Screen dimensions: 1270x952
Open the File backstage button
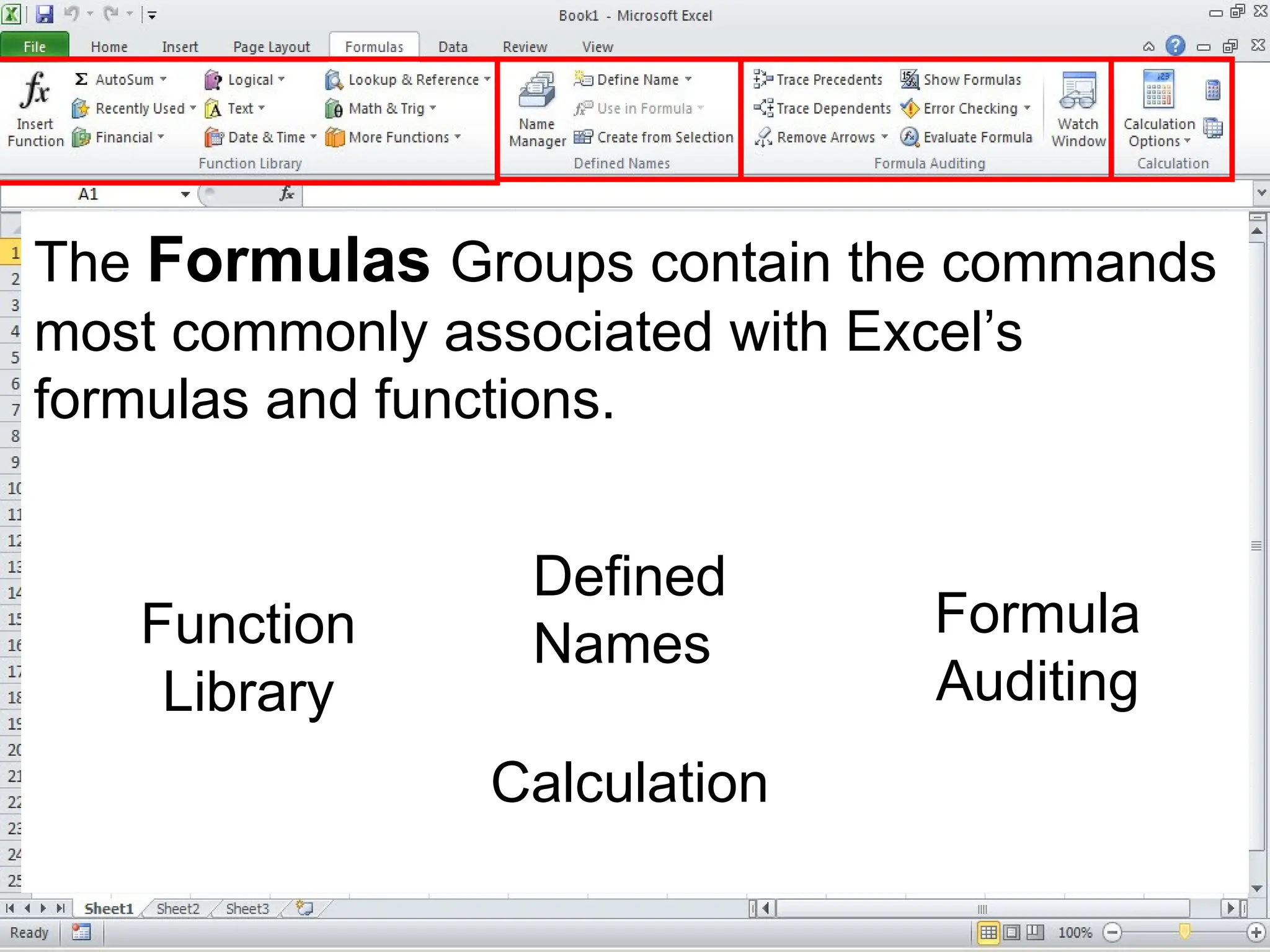point(35,46)
